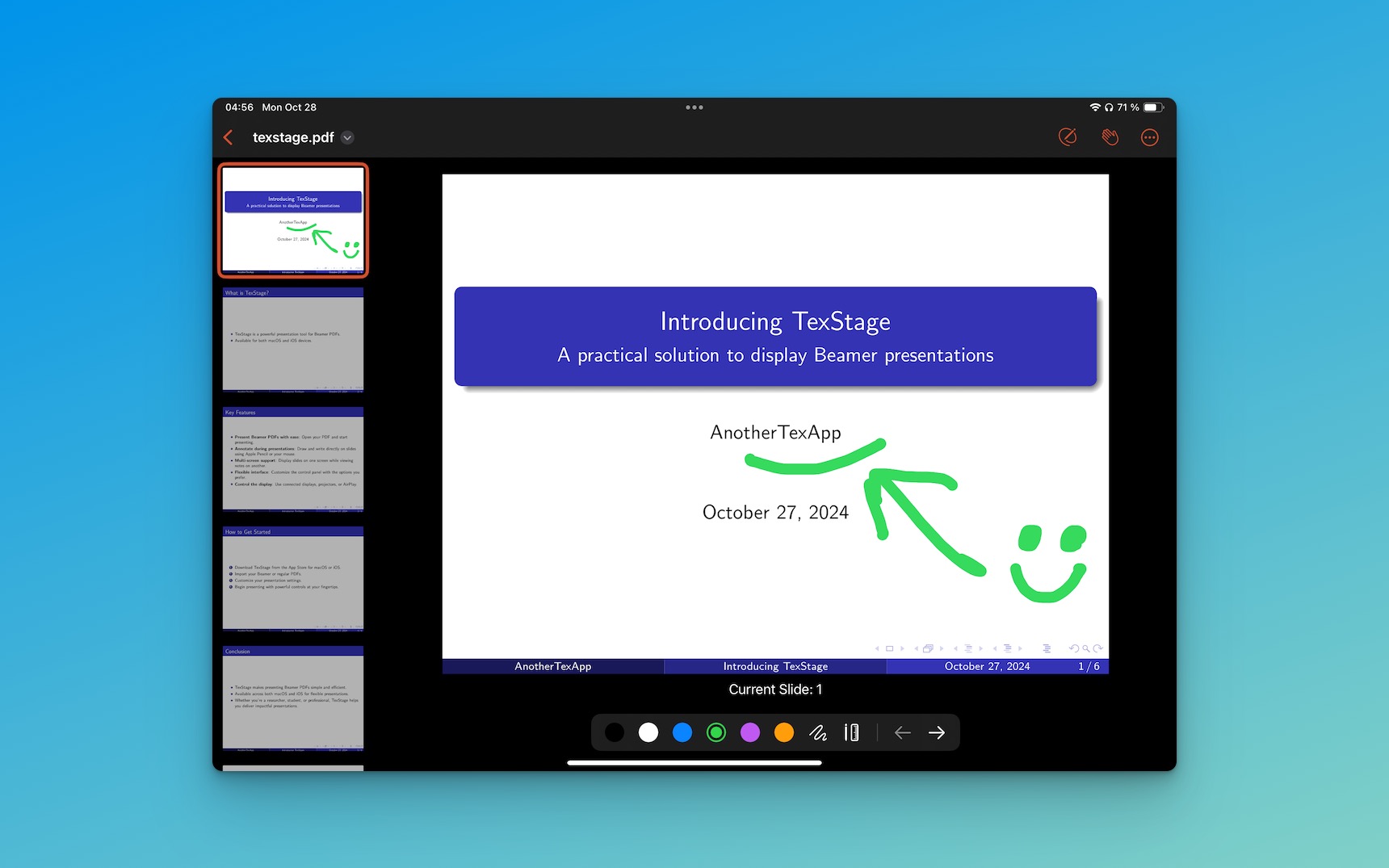Select the blue ink color
The width and height of the screenshot is (1389, 868).
(x=682, y=732)
